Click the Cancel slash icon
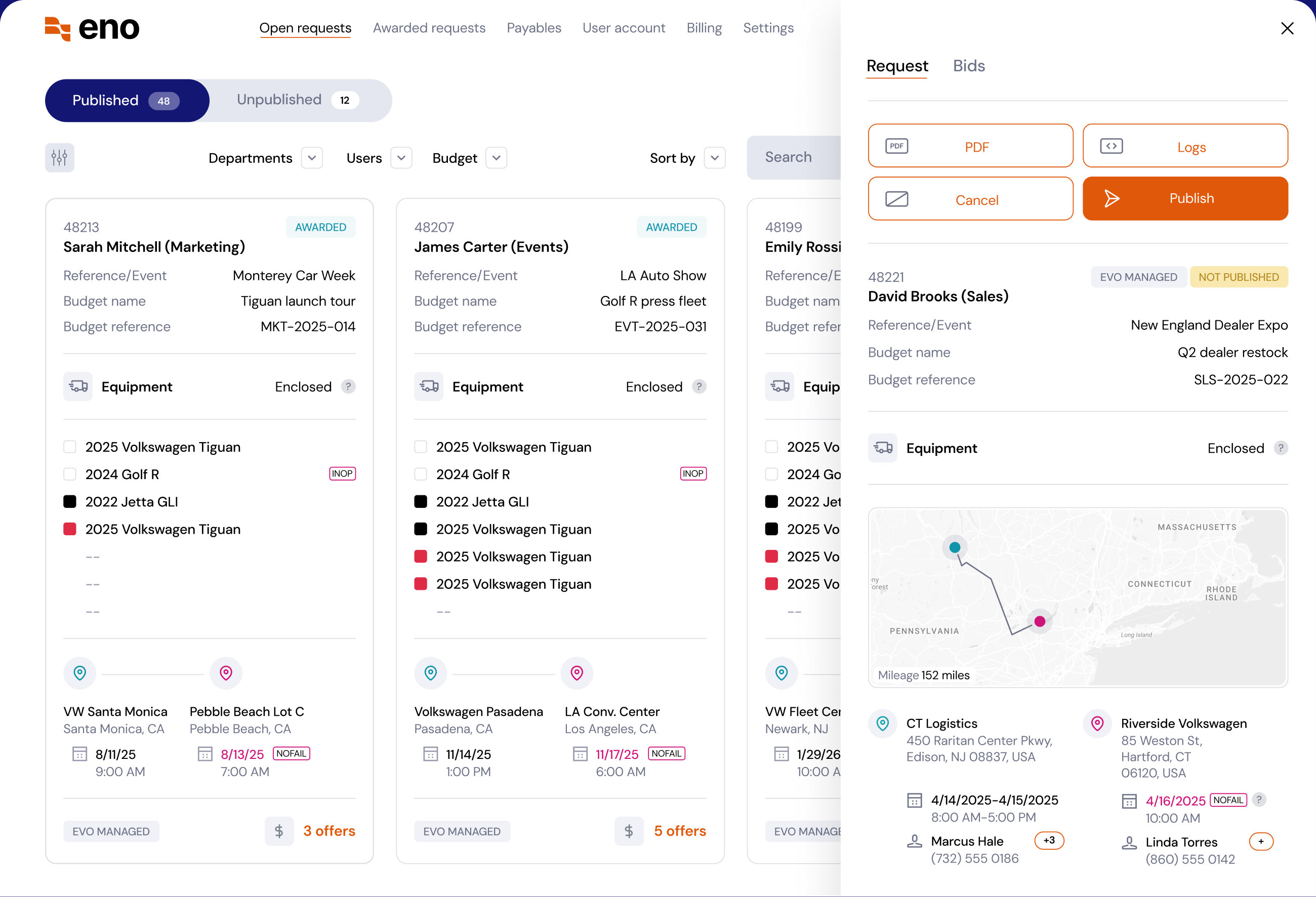Image resolution: width=1316 pixels, height=897 pixels. tap(896, 199)
